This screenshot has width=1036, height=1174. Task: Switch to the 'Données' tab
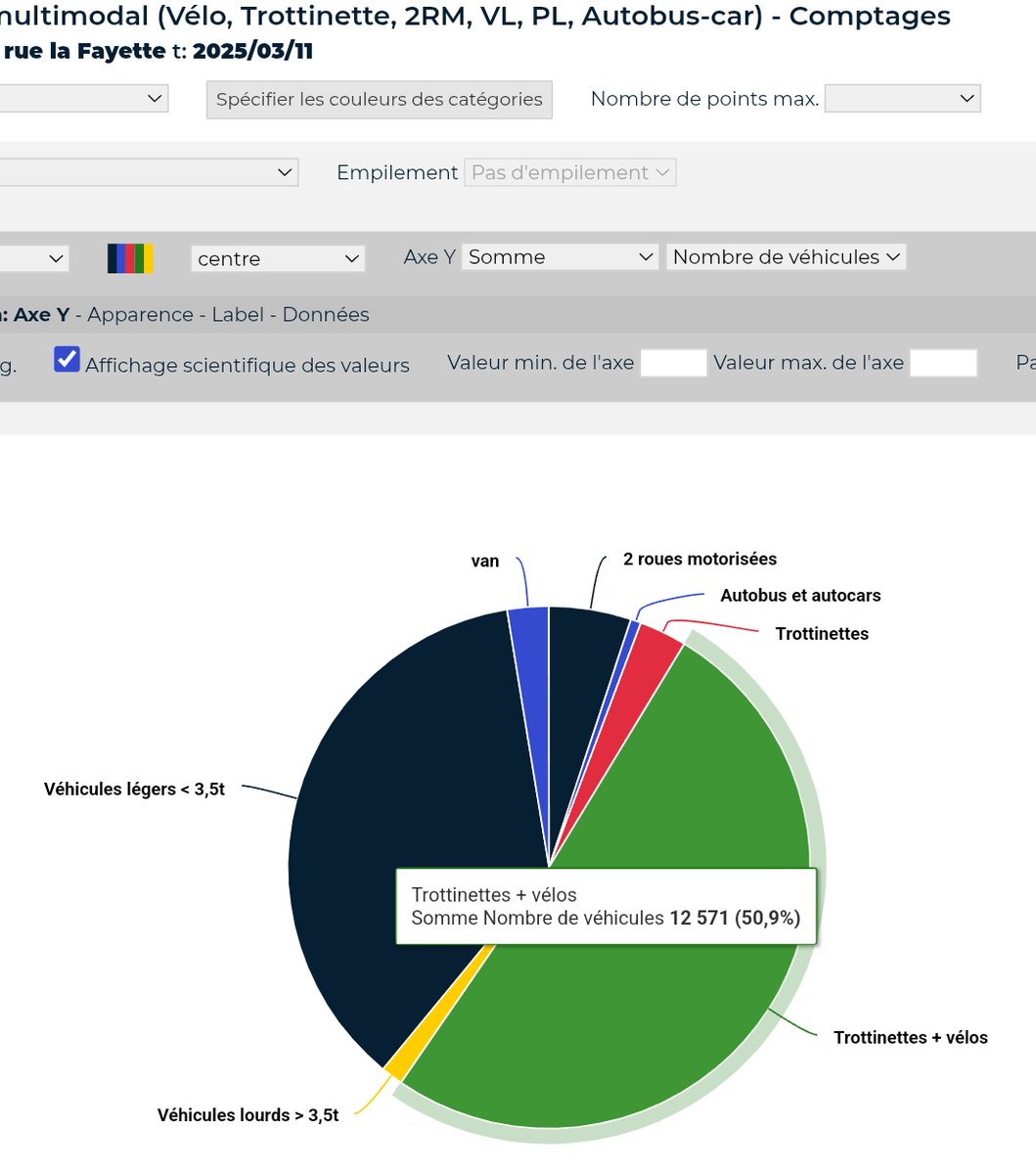pos(326,315)
